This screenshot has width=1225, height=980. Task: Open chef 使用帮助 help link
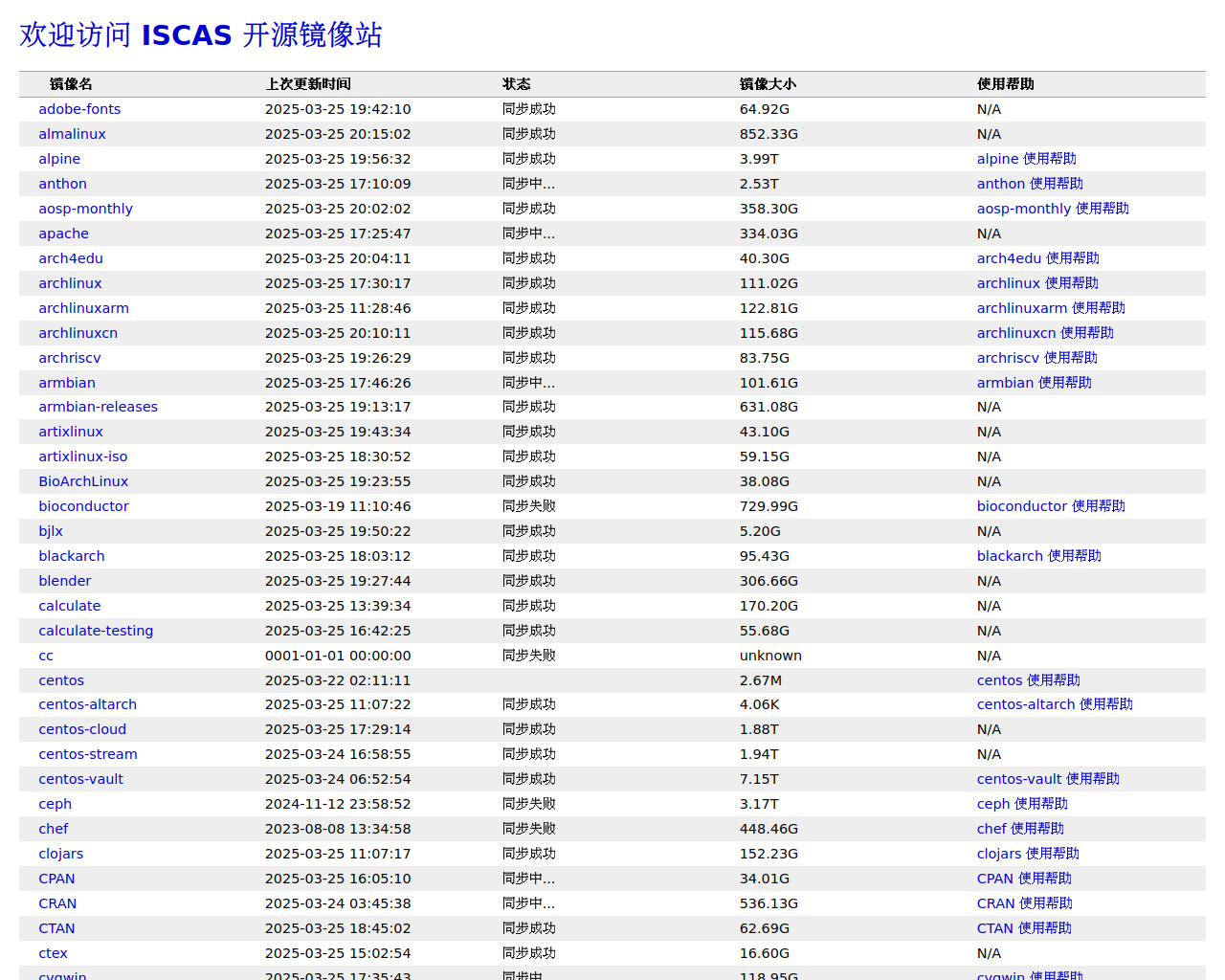(x=1020, y=829)
